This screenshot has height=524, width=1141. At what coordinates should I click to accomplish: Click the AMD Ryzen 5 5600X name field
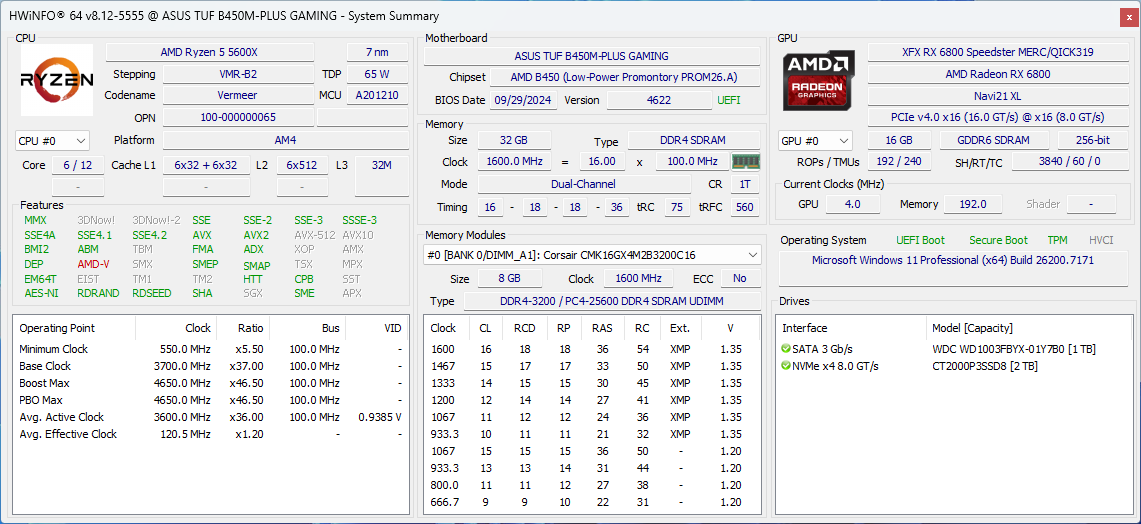click(x=210, y=52)
